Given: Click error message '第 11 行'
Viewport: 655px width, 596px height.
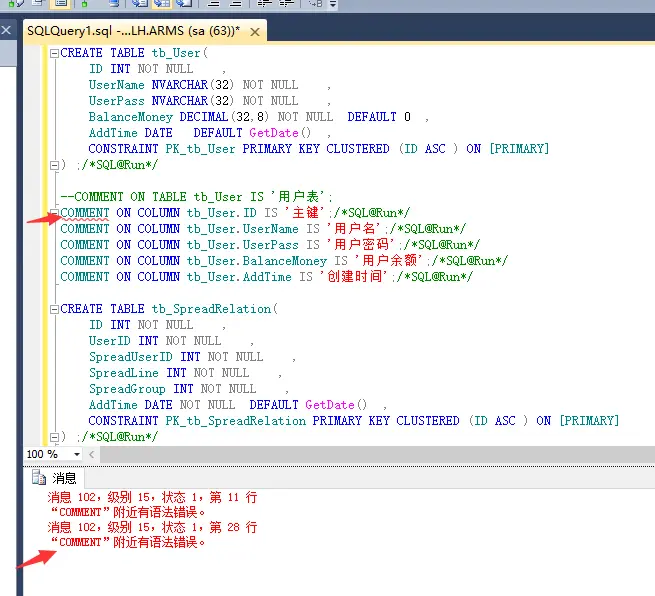Looking at the screenshot, I should [233, 497].
